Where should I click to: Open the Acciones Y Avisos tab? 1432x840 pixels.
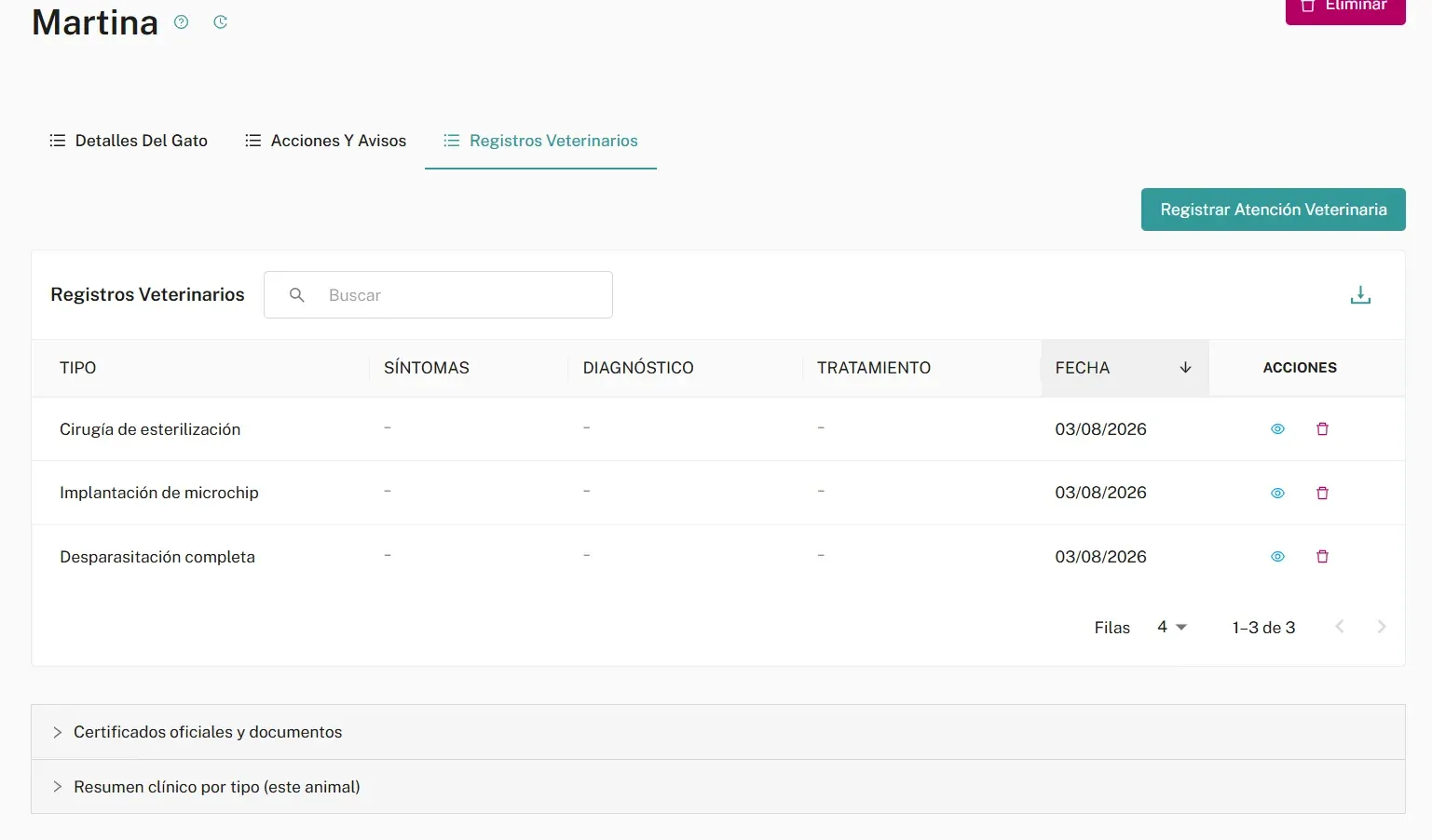coord(325,141)
